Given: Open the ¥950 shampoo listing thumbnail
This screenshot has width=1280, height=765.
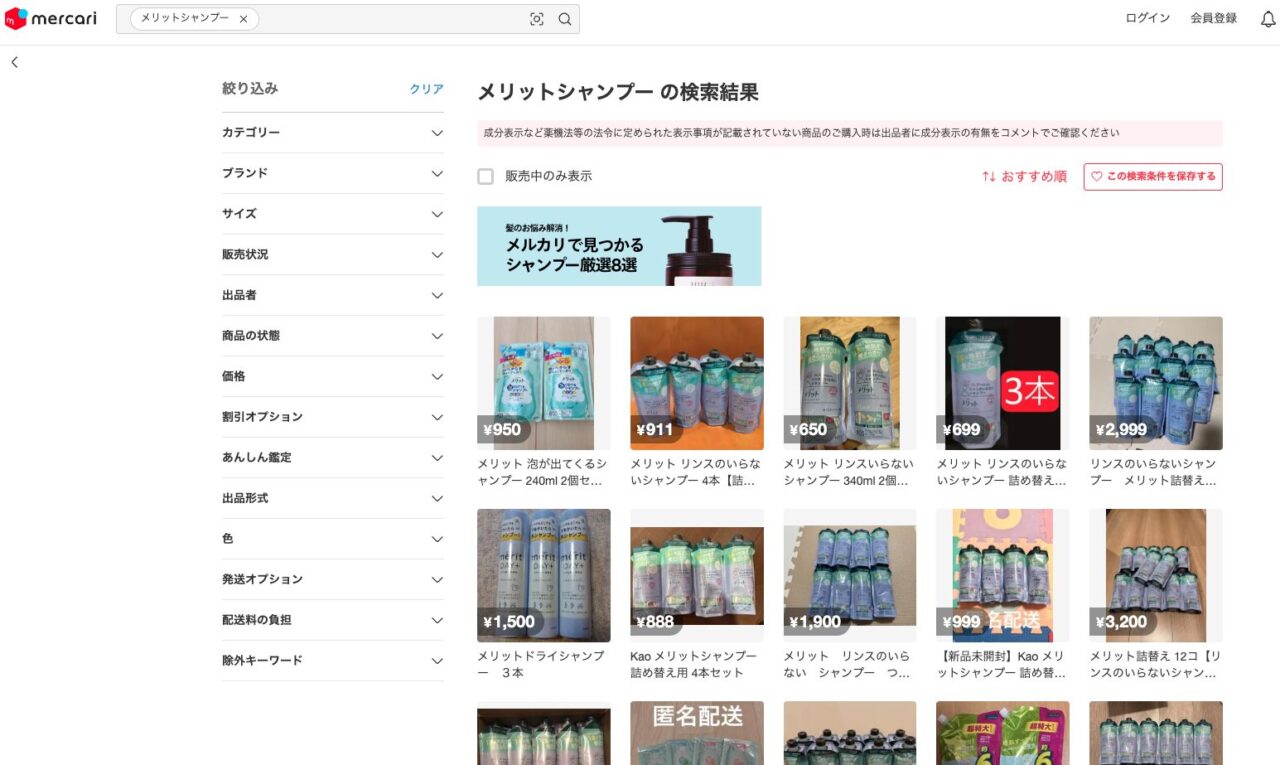Looking at the screenshot, I should click(543, 383).
